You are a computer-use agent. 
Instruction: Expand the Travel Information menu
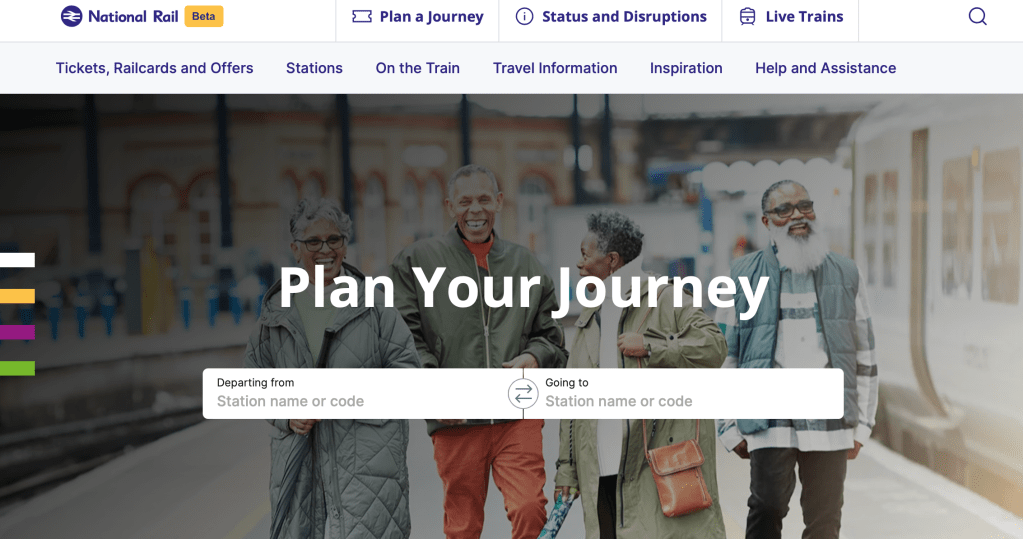(x=555, y=68)
